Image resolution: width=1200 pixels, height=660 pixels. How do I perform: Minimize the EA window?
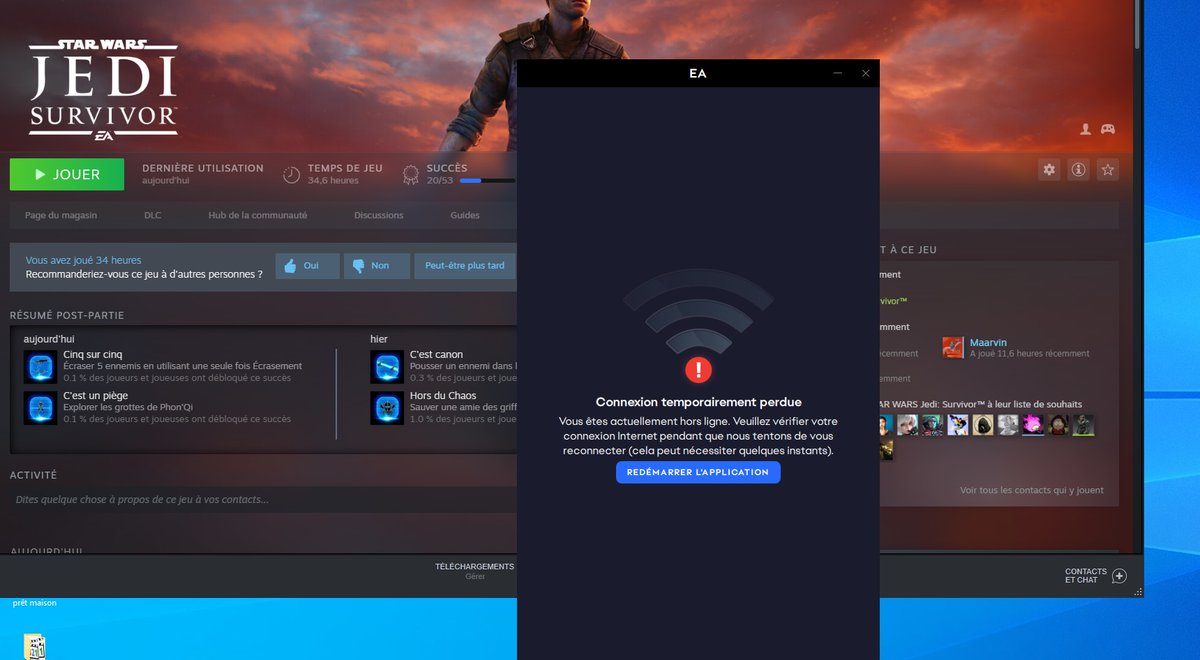[x=838, y=73]
